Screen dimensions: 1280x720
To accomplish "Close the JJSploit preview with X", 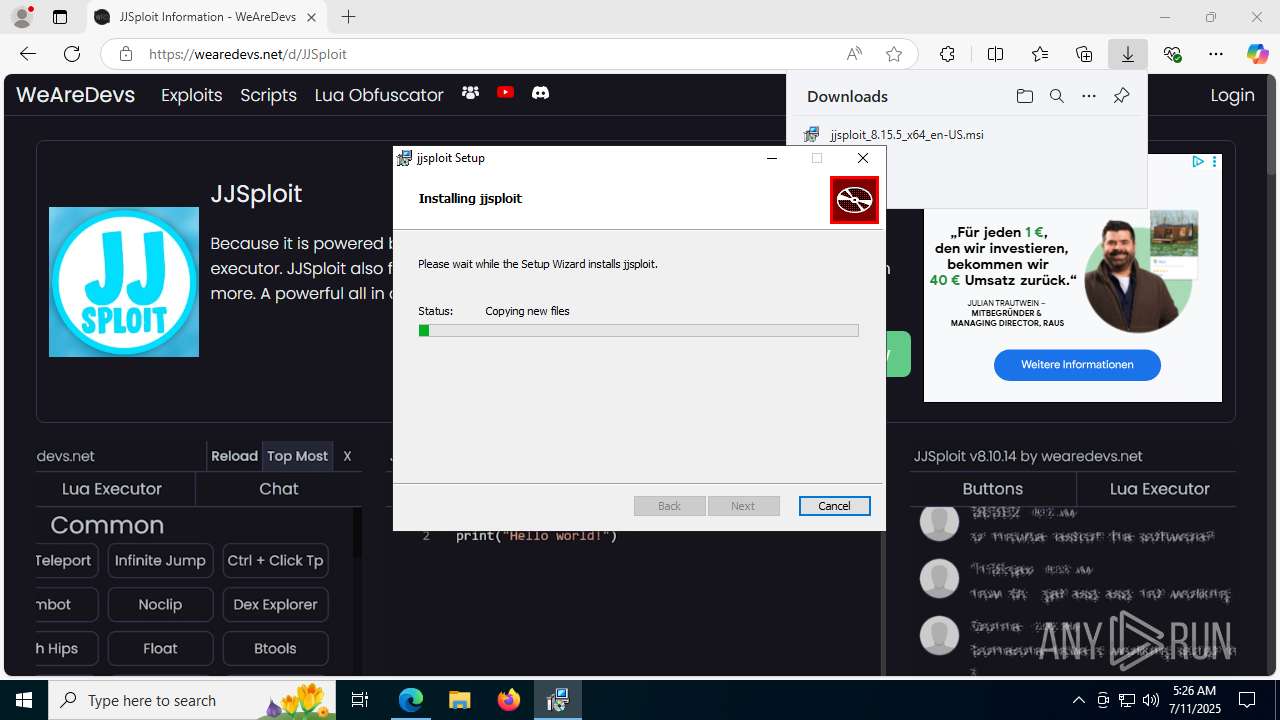I will tap(347, 456).
